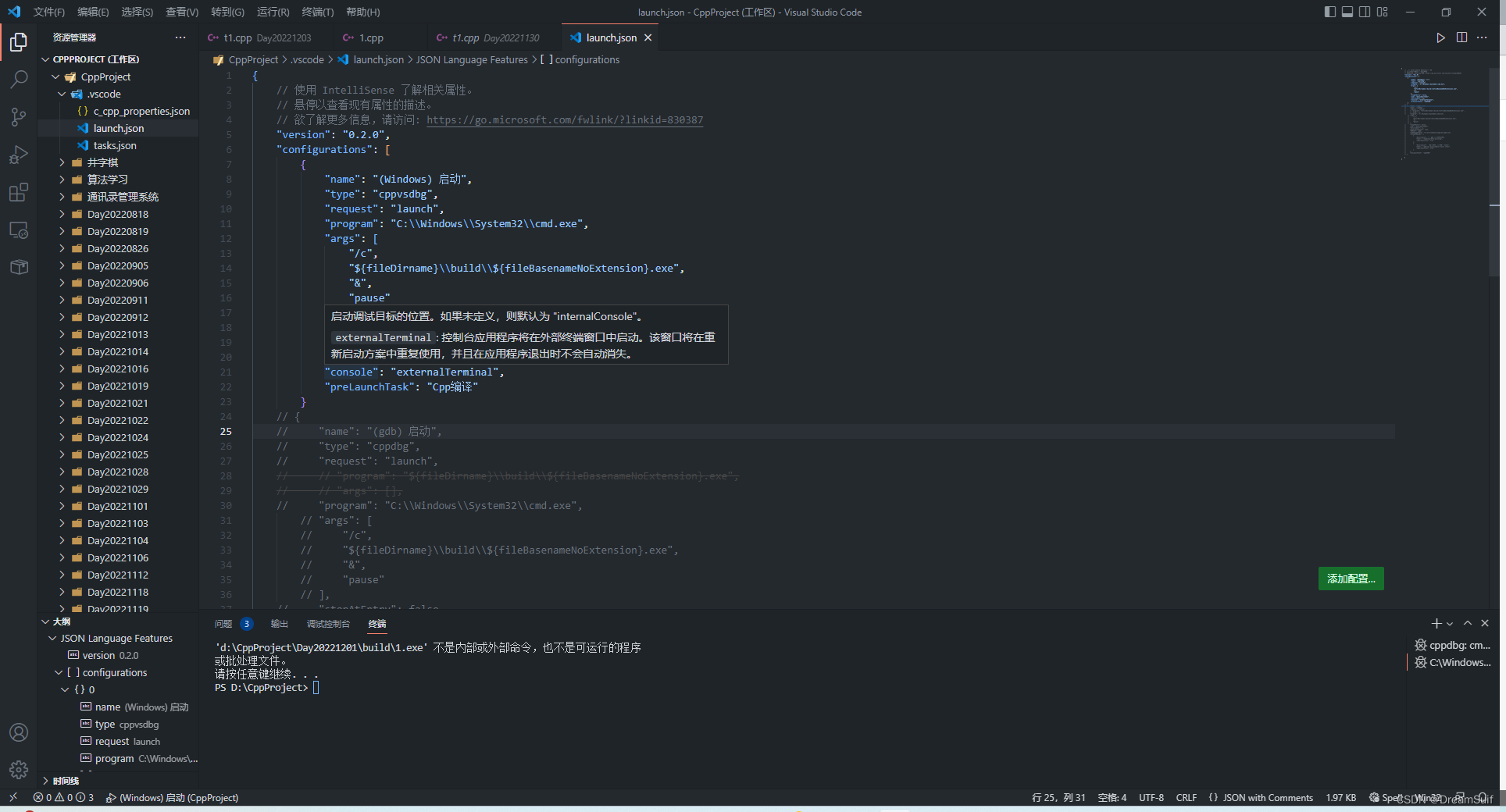
Task: Switch to the t1.cpp Day20221203 tab
Action: click(266, 37)
